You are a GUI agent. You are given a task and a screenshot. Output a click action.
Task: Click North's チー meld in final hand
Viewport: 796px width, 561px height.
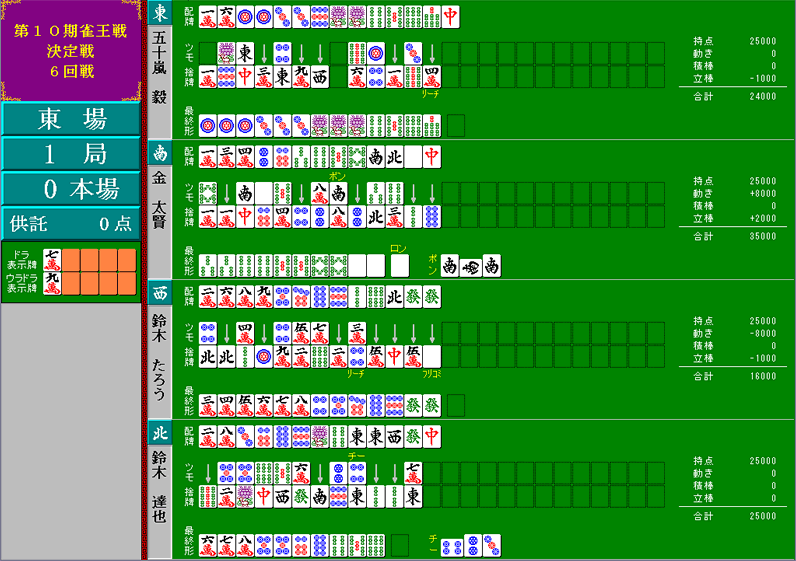coord(471,546)
